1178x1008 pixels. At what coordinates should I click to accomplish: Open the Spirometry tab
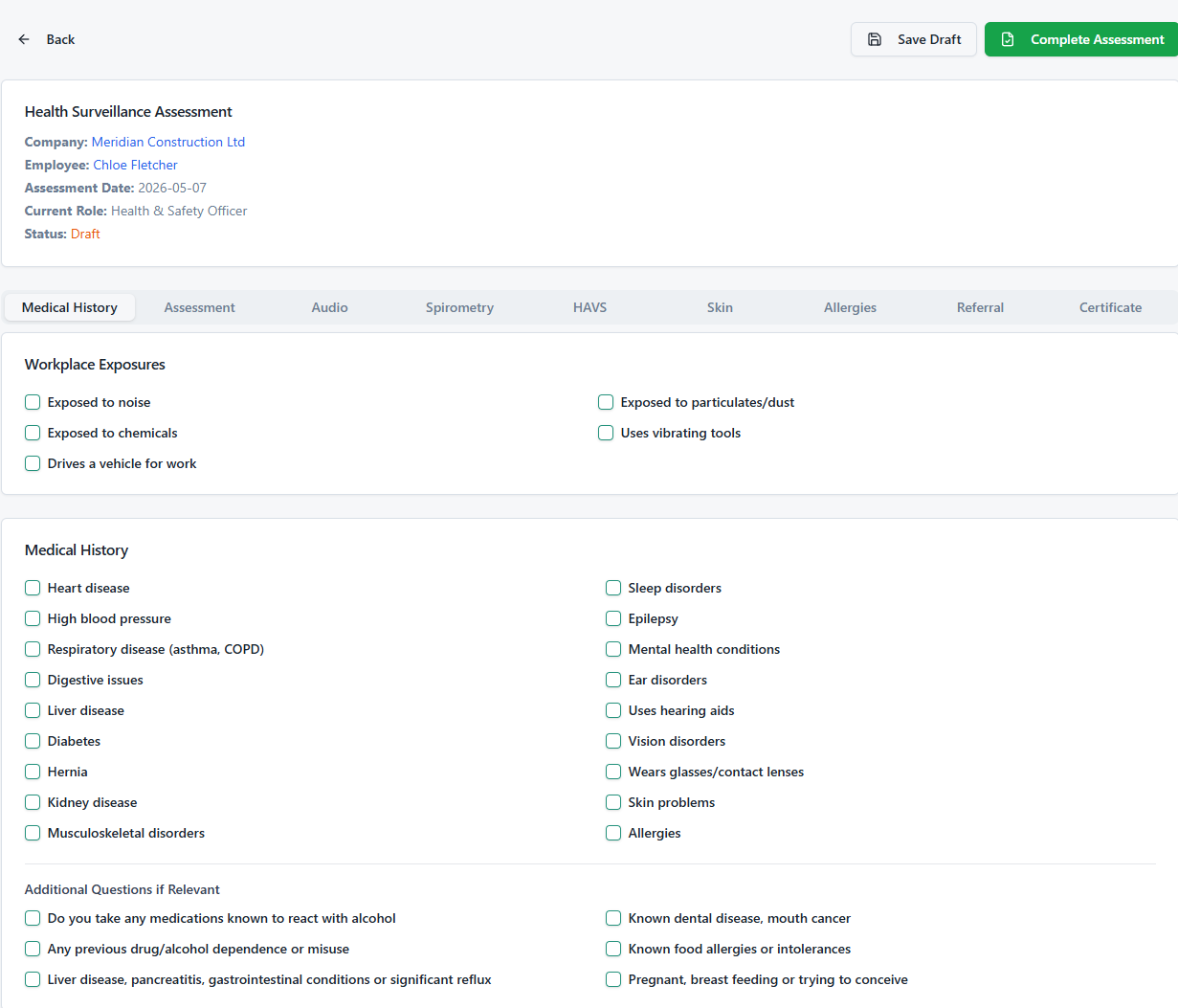click(459, 307)
